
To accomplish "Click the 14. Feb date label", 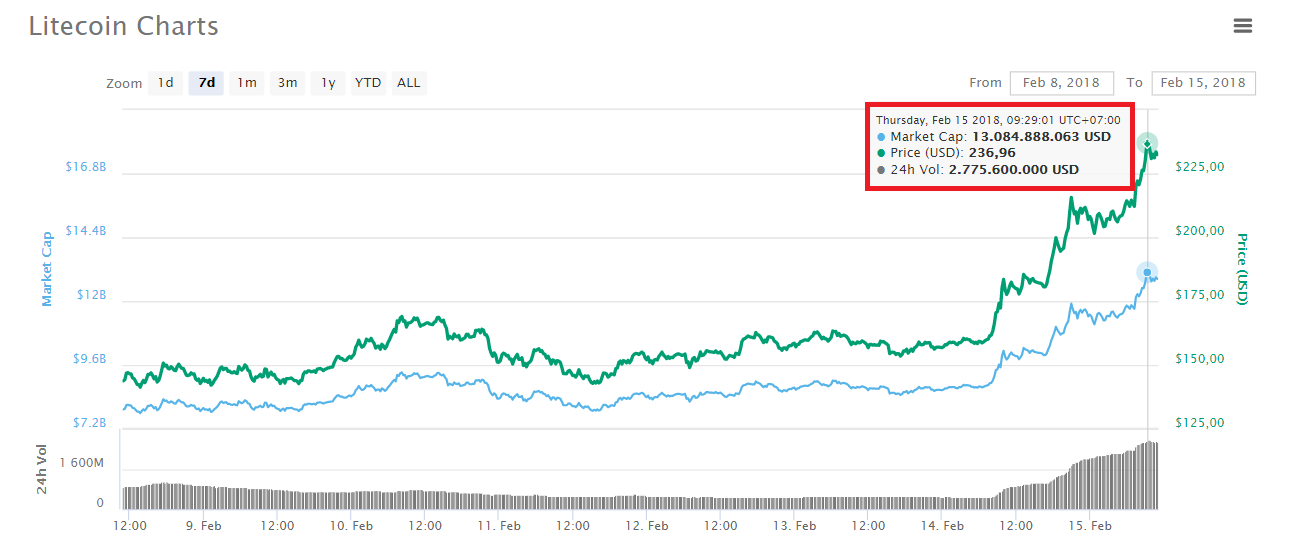I will click(x=942, y=525).
